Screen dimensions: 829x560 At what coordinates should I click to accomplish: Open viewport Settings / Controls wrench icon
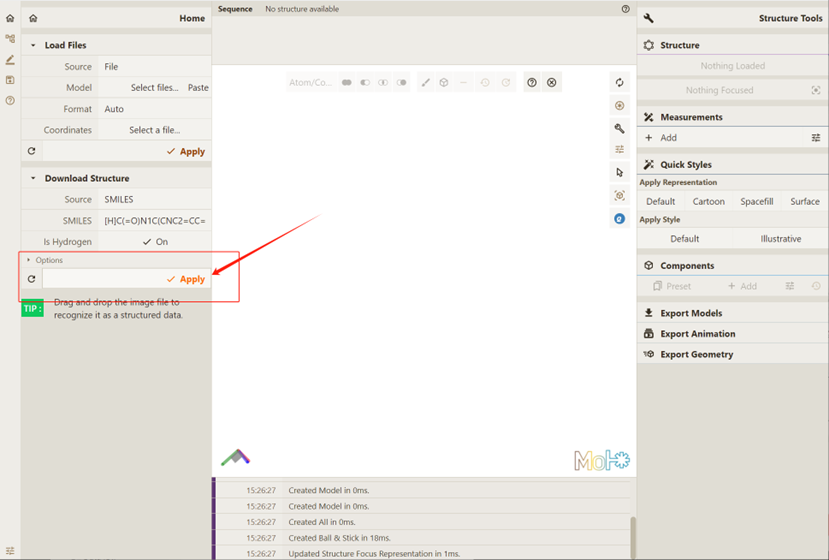(620, 128)
